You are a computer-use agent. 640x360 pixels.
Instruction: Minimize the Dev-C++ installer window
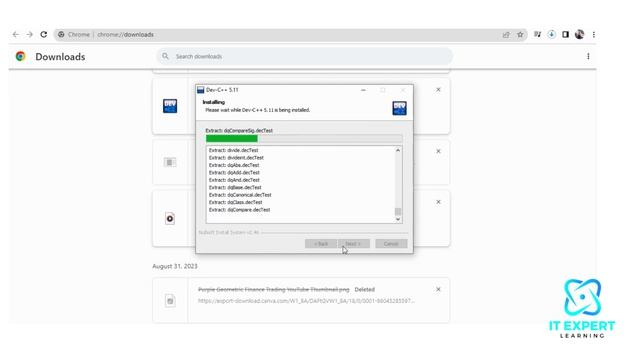coord(363,90)
